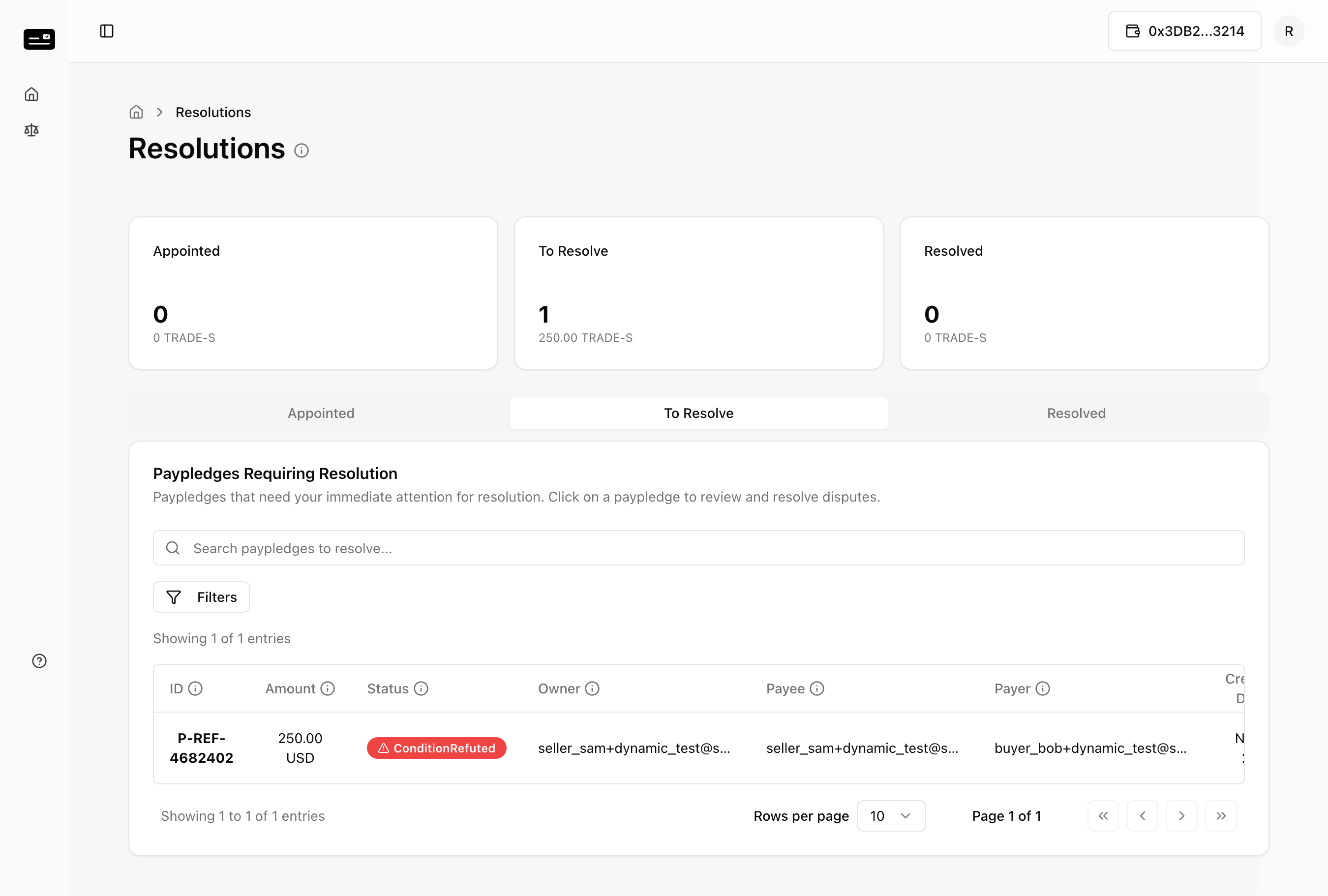The height and width of the screenshot is (896, 1328).
Task: Click the To Resolve summary card
Action: (x=699, y=293)
